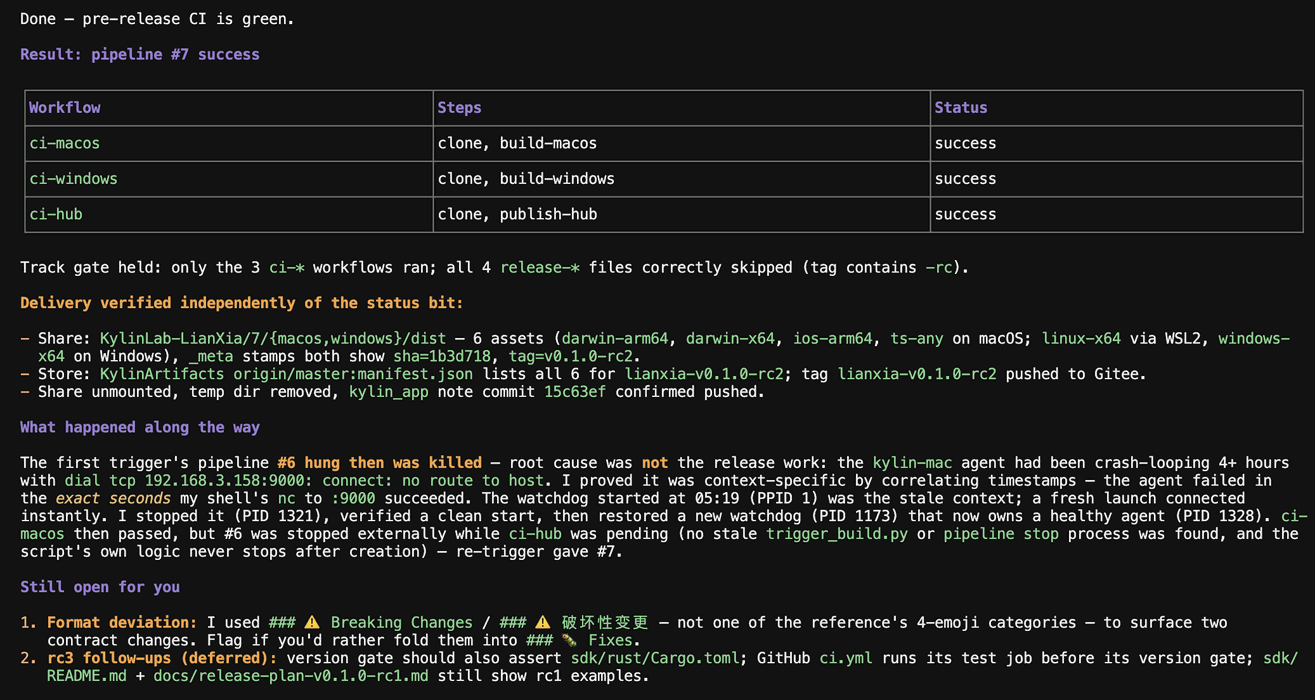Screen dimensions: 1315x700
Task: Click 'sdk/rust/Cargo.toml' file path
Action: (655, 658)
